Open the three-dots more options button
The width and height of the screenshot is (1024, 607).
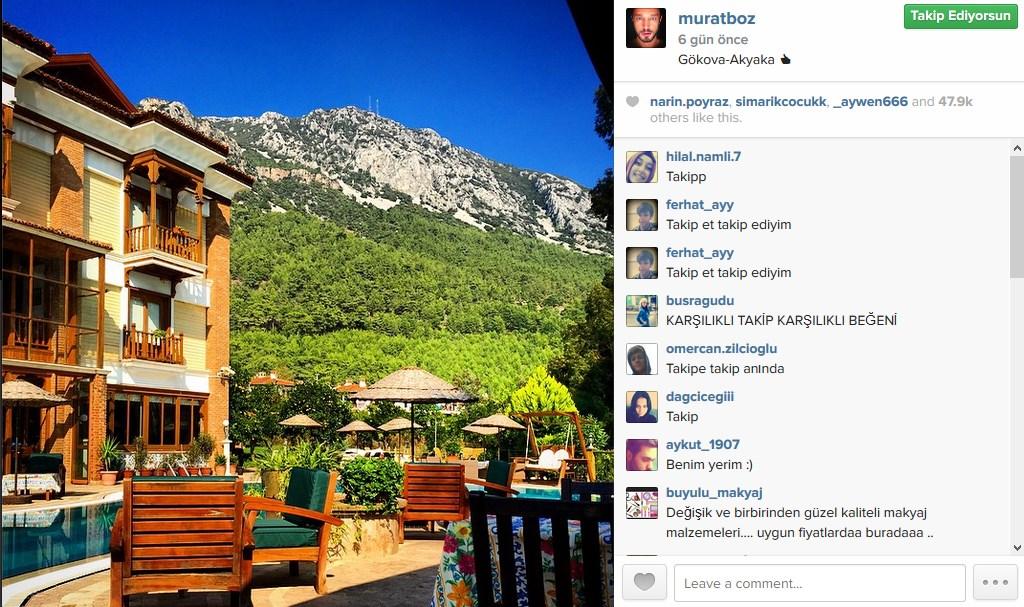click(995, 582)
